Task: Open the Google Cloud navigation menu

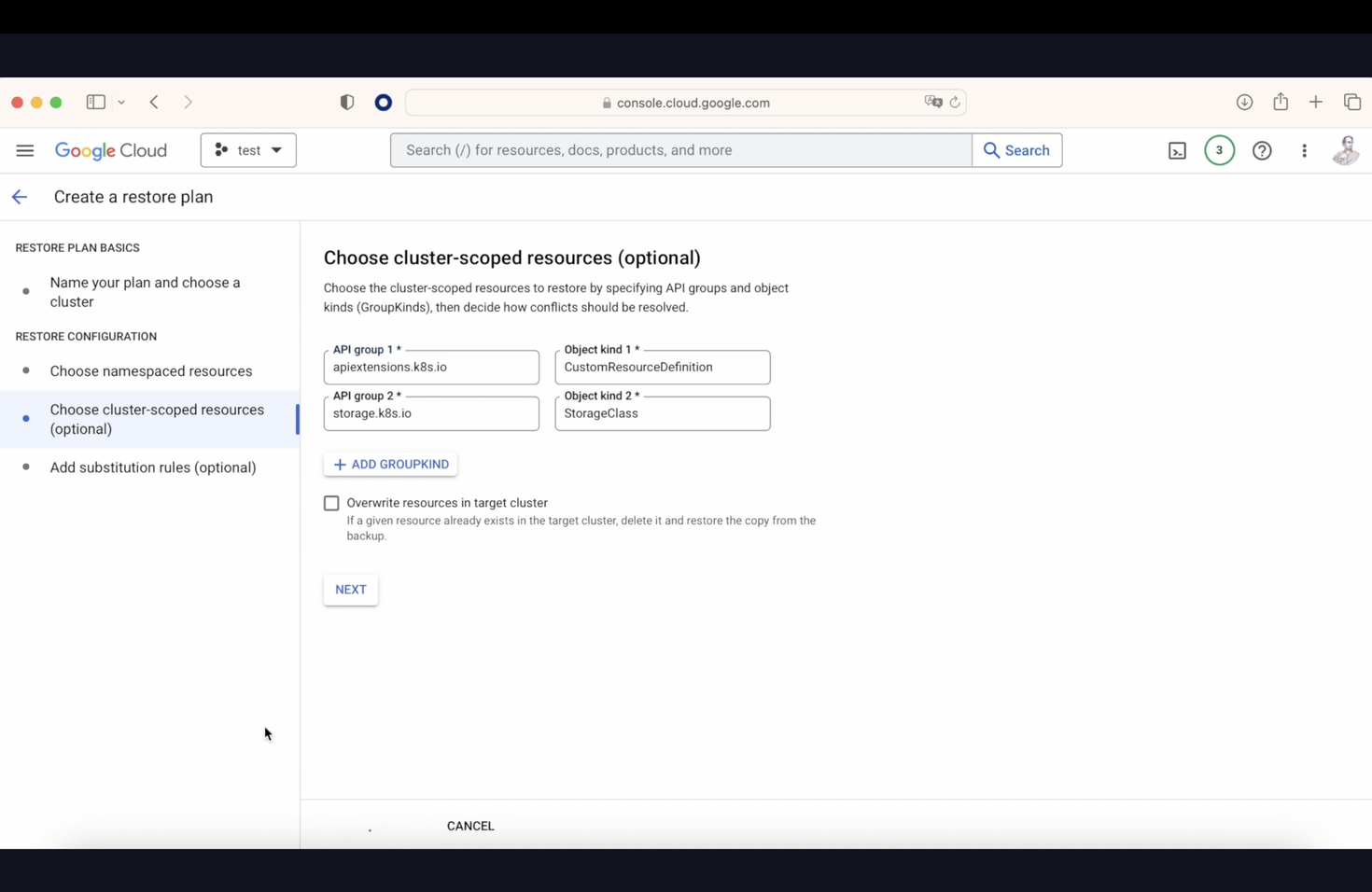Action: pyautogui.click(x=25, y=150)
